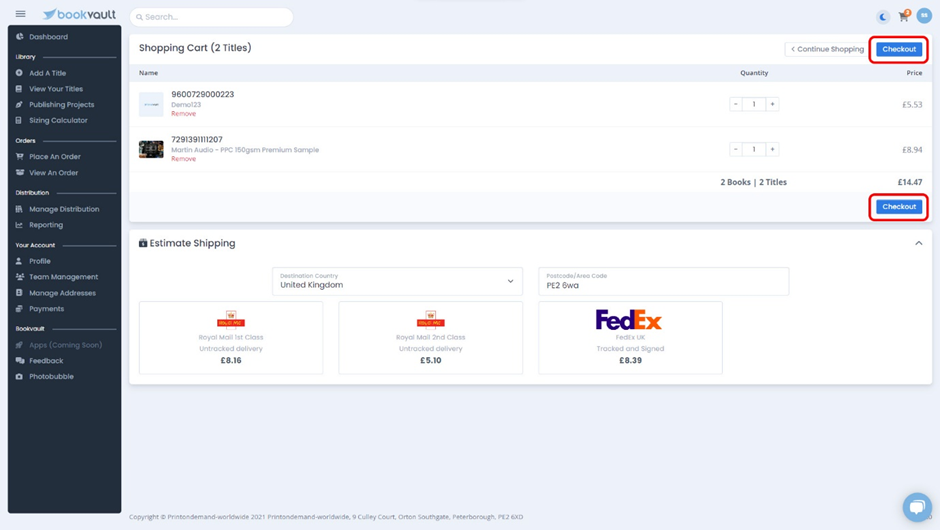Click the Sizing Calculator icon

pos(19,121)
